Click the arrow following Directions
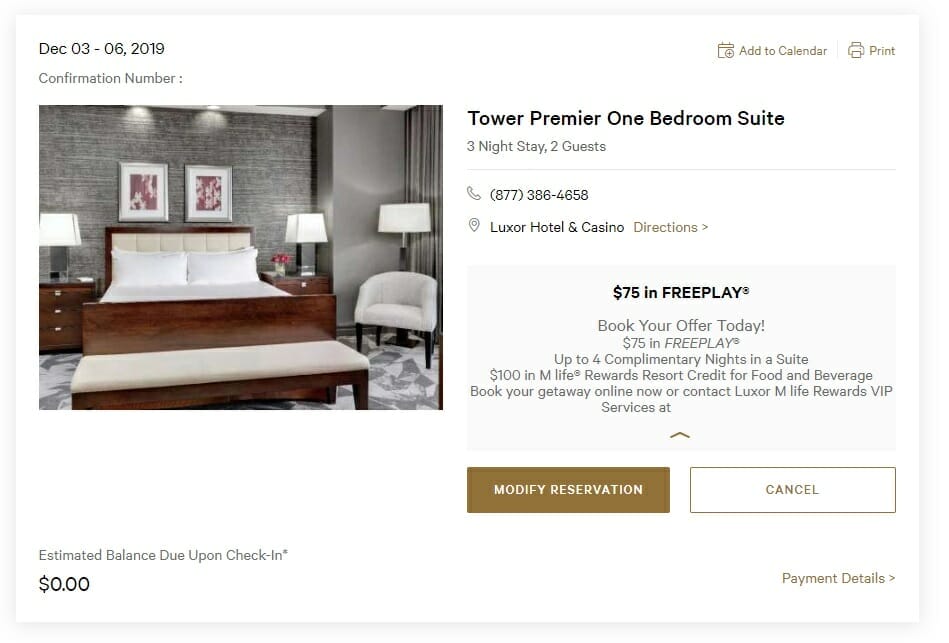The height and width of the screenshot is (643, 949). point(704,227)
